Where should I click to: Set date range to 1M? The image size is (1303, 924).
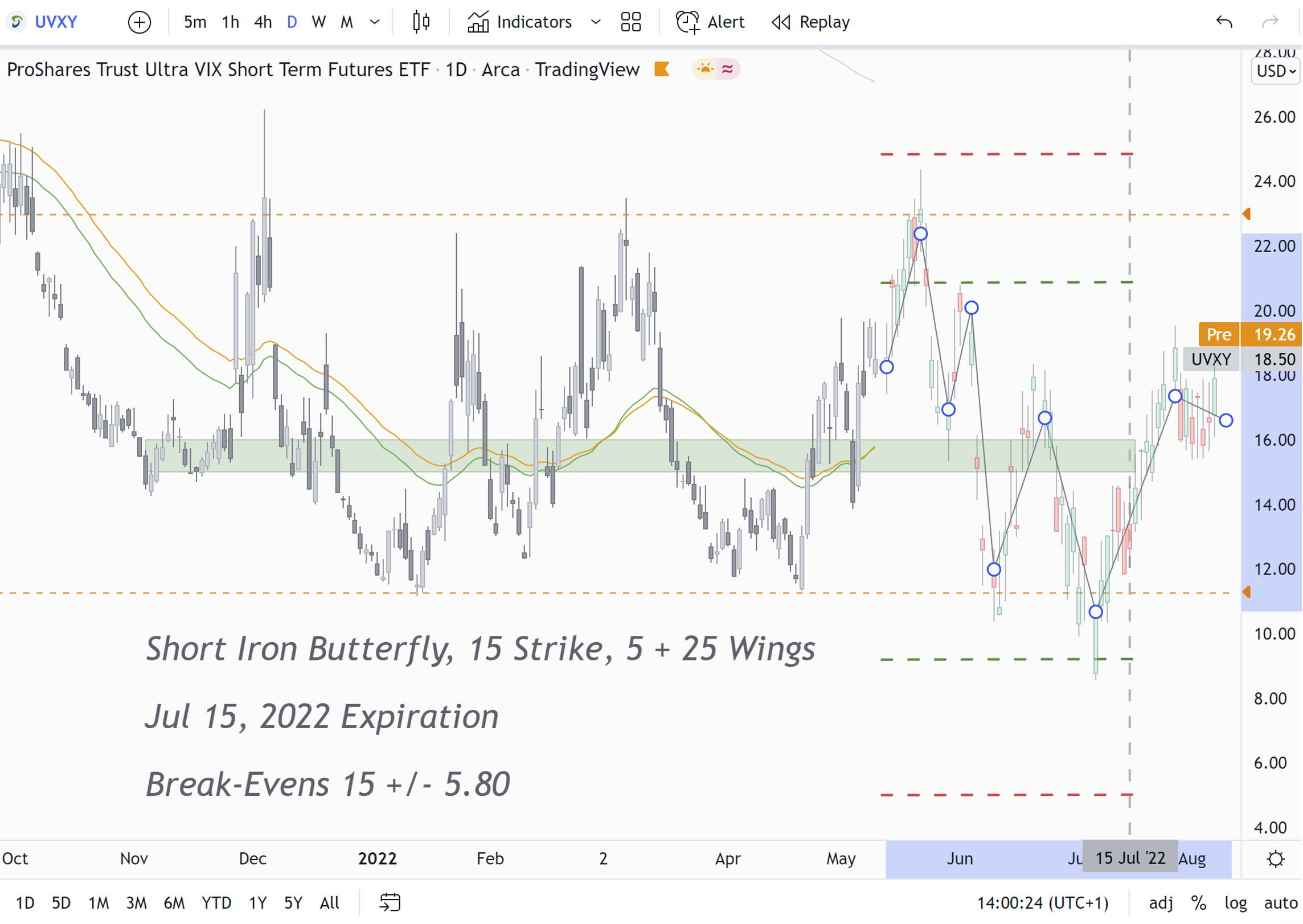click(99, 903)
